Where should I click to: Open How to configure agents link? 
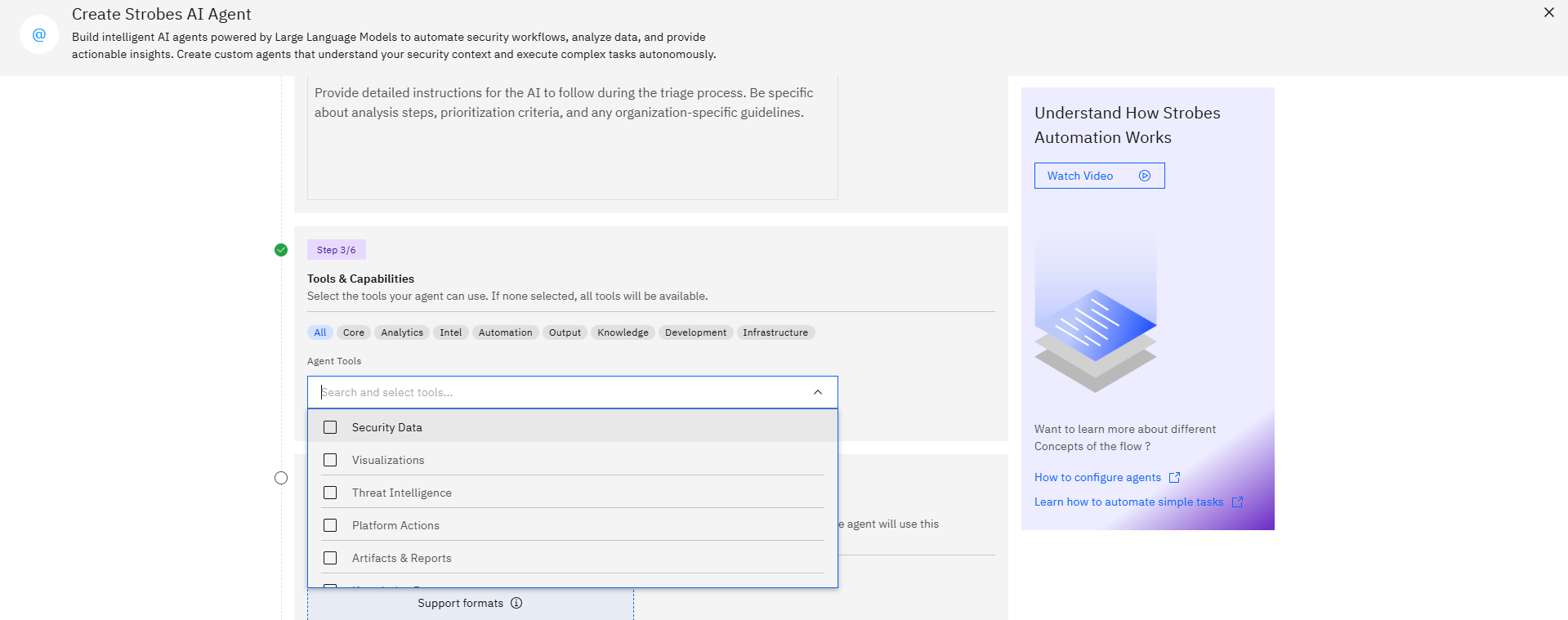(x=1097, y=477)
